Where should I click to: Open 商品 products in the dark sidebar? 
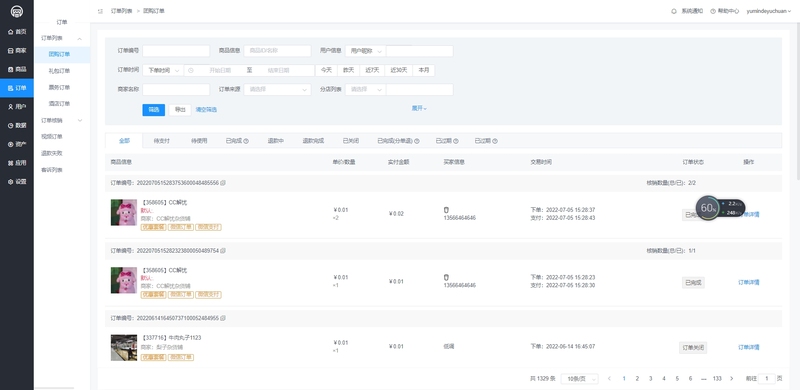[x=17, y=69]
